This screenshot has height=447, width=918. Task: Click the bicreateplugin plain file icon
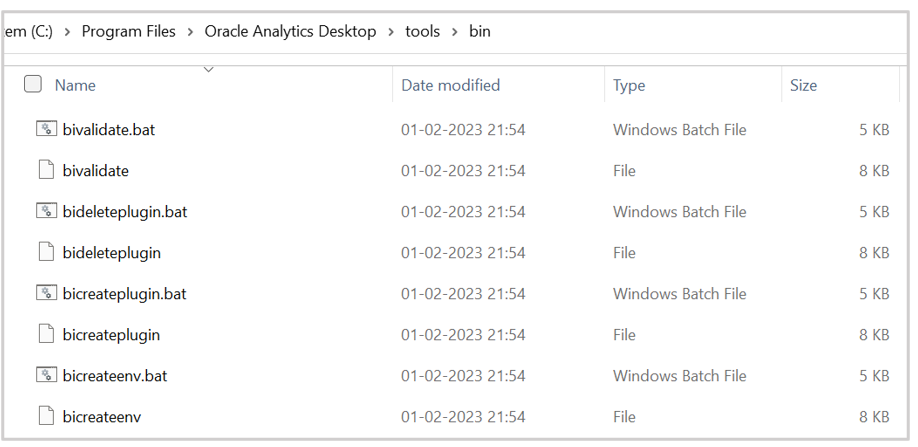point(46,333)
